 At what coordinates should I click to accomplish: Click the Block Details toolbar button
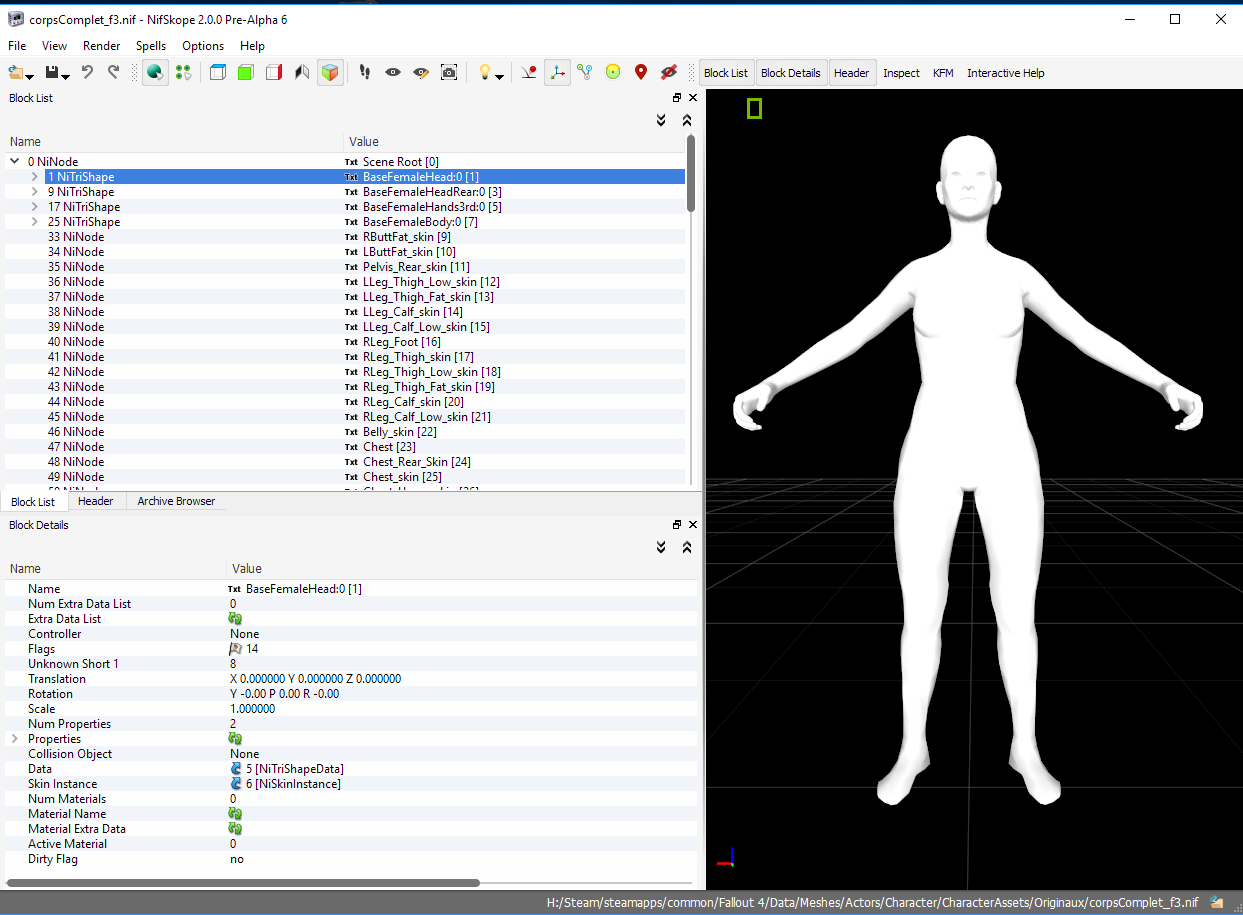click(790, 73)
